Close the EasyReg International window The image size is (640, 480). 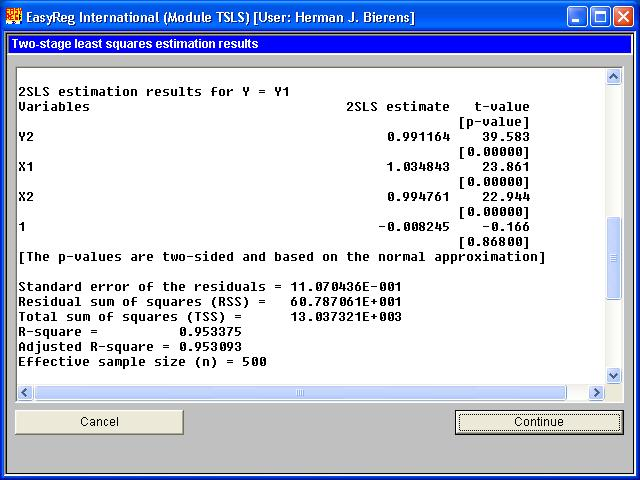pyautogui.click(x=624, y=17)
